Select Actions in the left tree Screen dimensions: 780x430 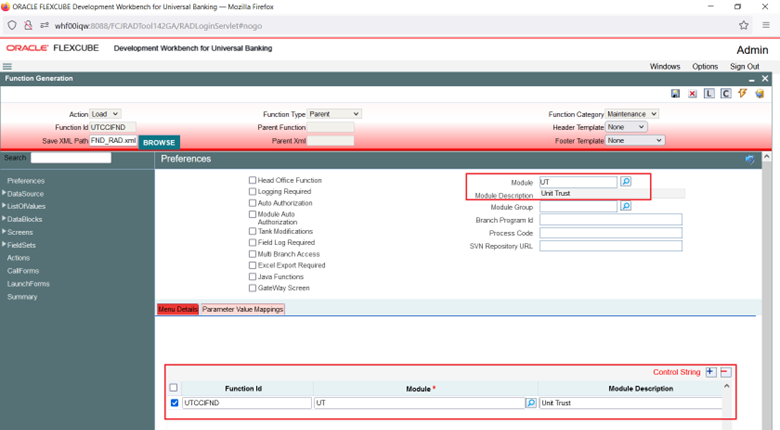(x=18, y=258)
